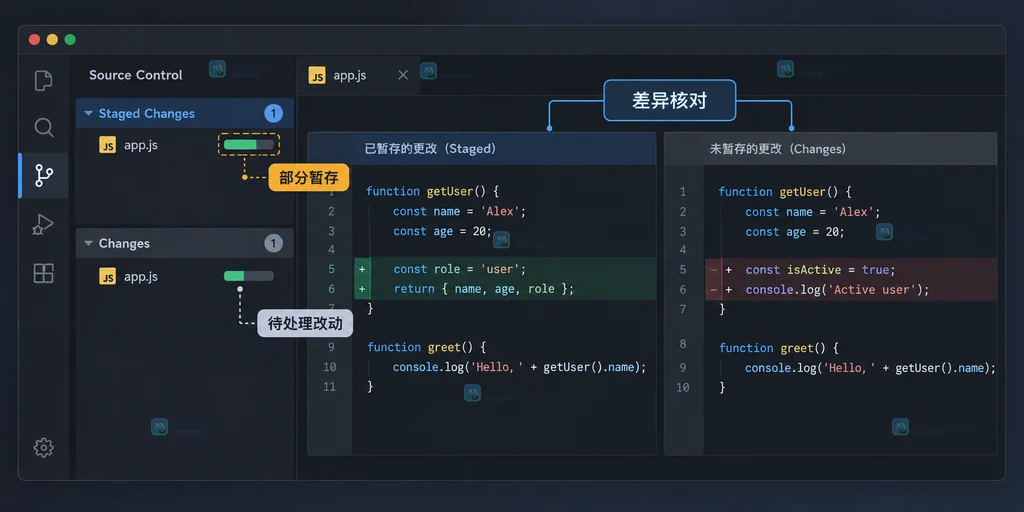
Task: Click staged pane line number 11
Action: (329, 387)
